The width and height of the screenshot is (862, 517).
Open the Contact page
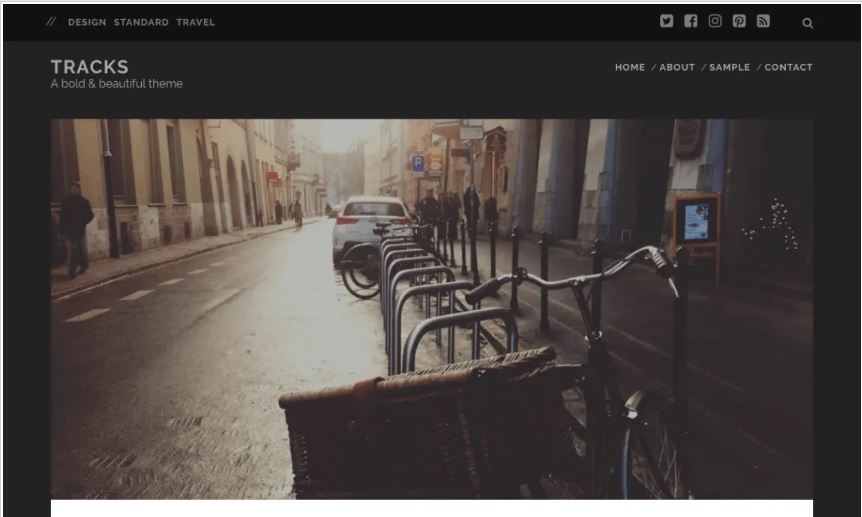(788, 67)
